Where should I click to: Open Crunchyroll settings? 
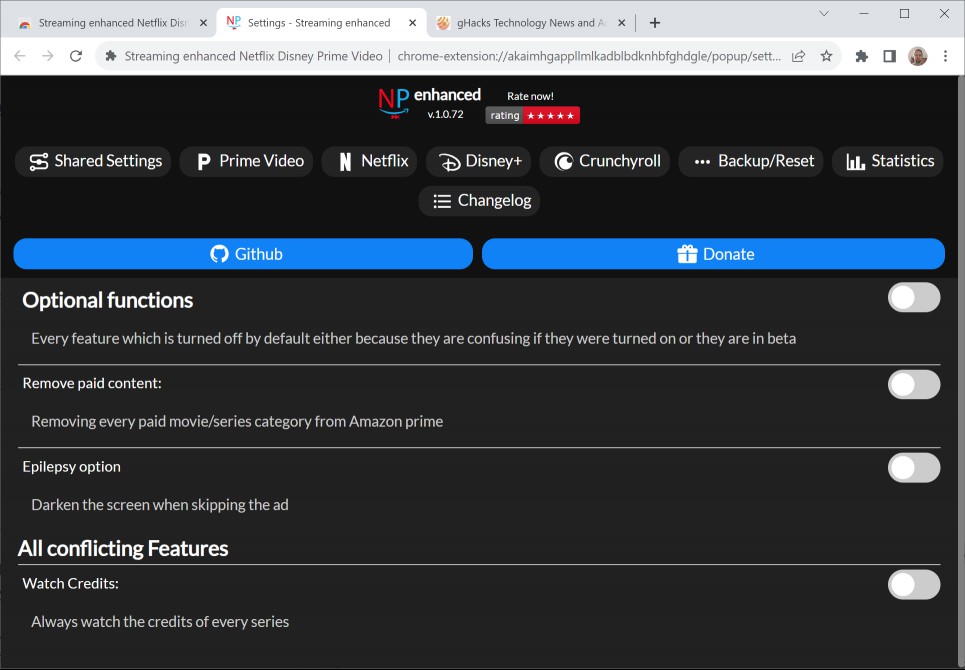coord(604,161)
